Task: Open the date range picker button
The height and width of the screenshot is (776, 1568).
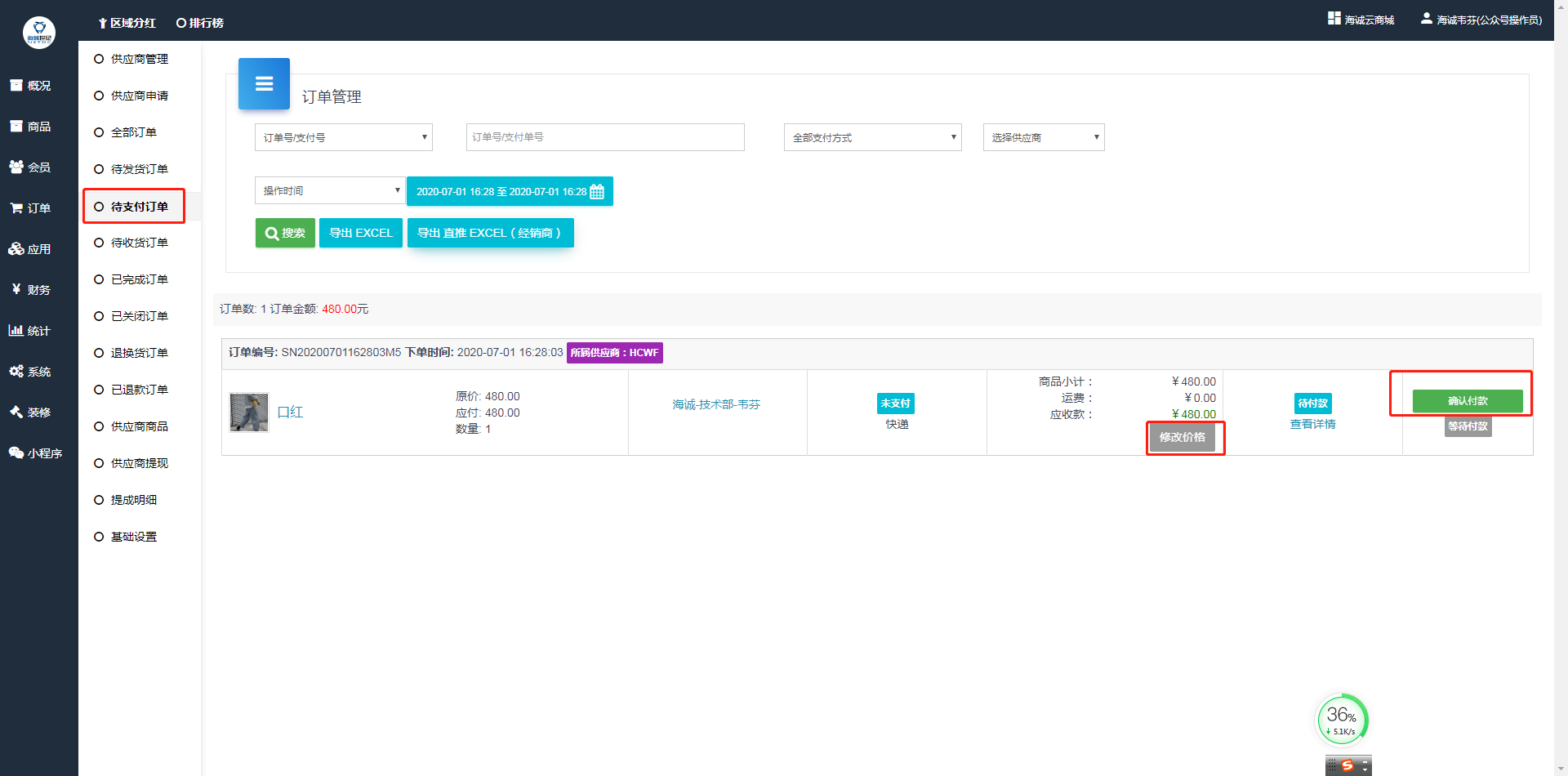Action: point(510,192)
